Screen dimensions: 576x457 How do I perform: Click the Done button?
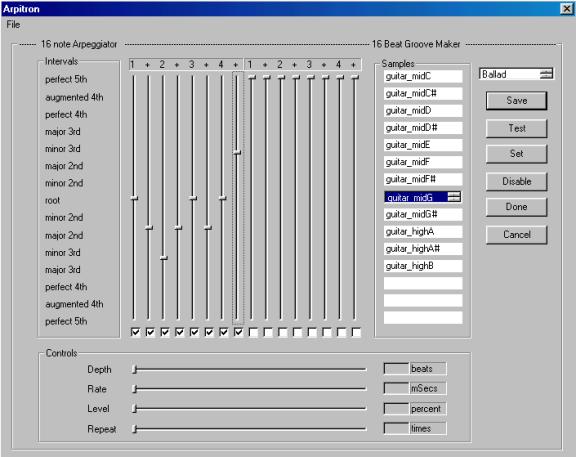tap(516, 207)
